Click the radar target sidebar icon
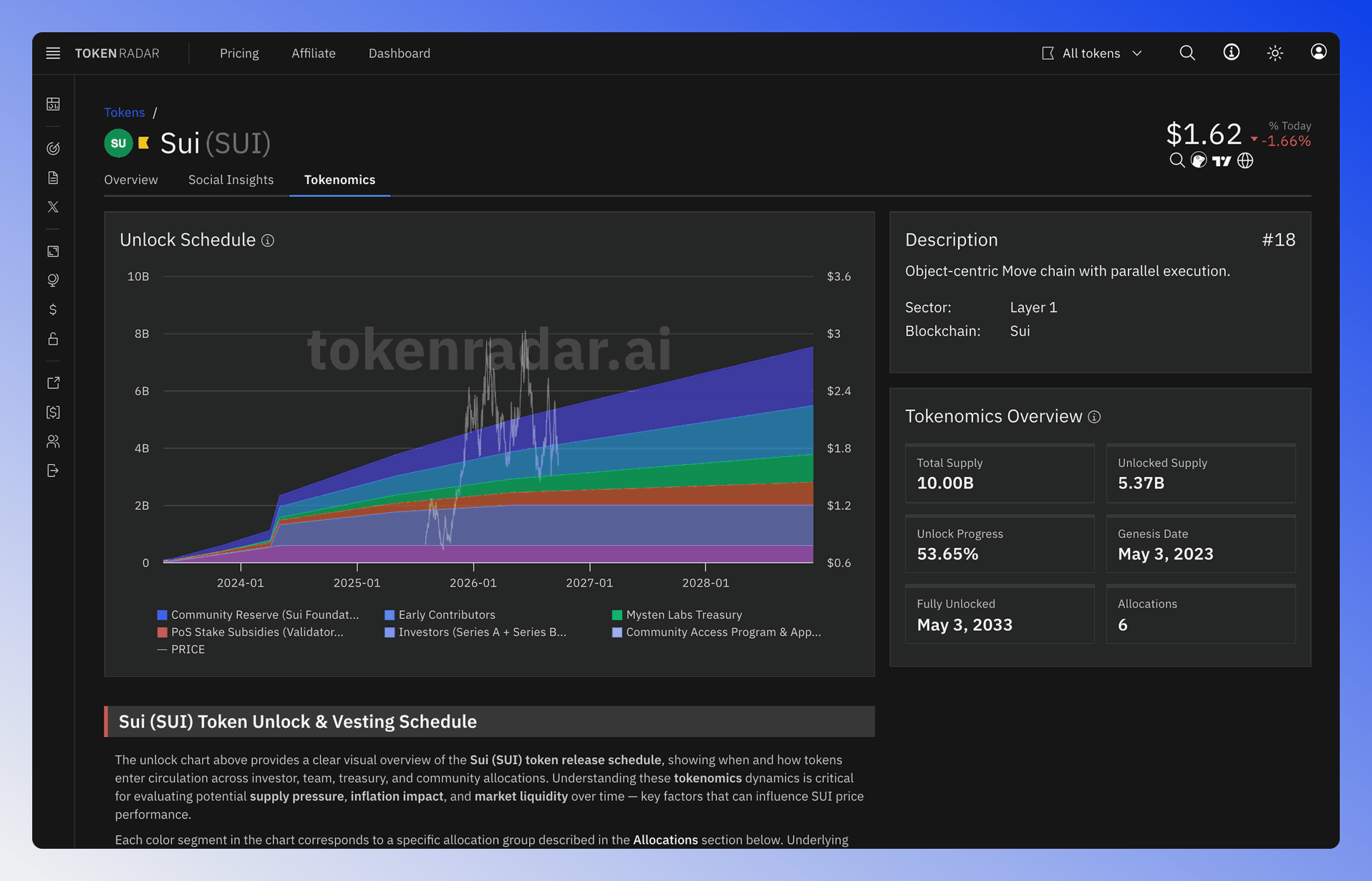The width and height of the screenshot is (1372, 881). coord(53,148)
